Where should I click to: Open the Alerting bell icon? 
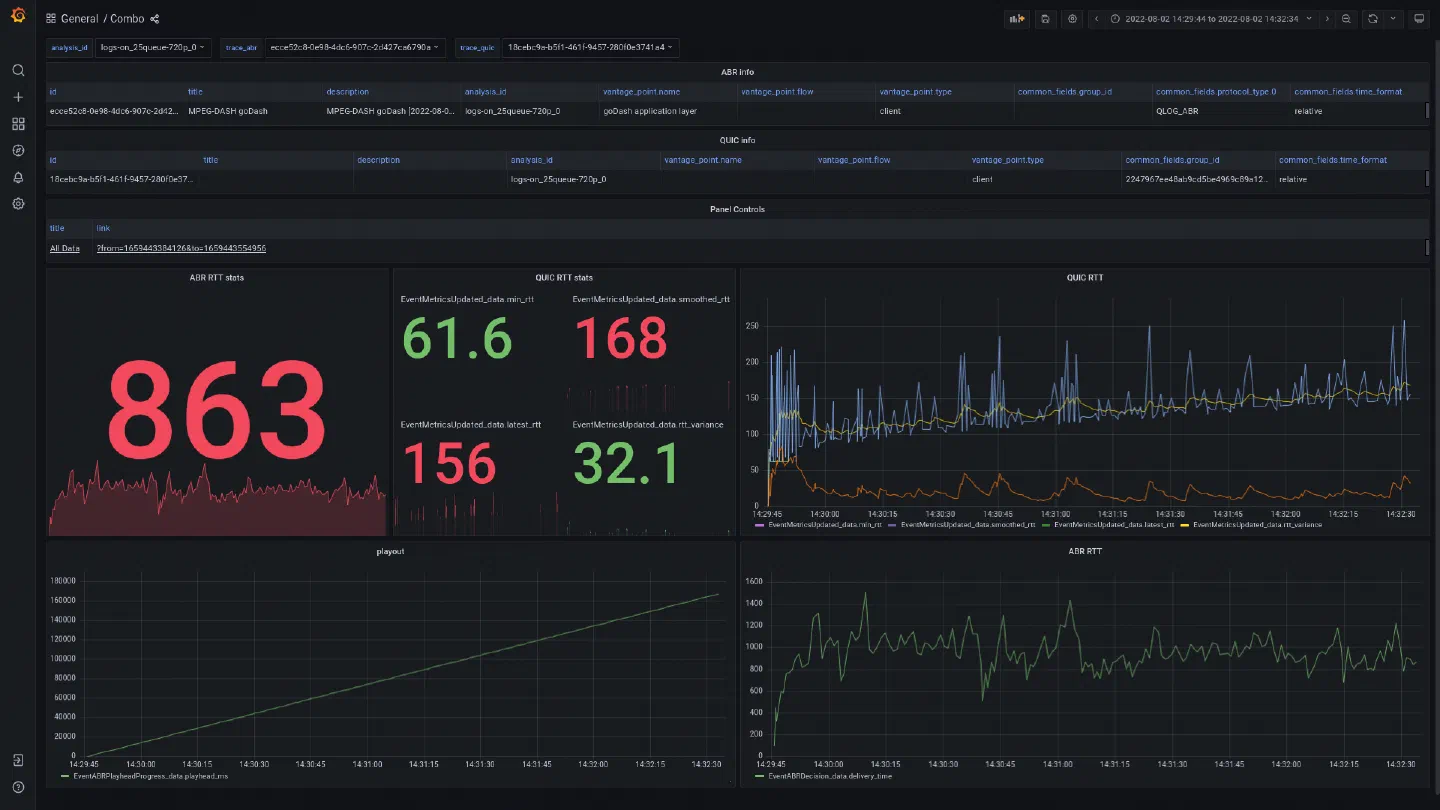click(x=18, y=178)
